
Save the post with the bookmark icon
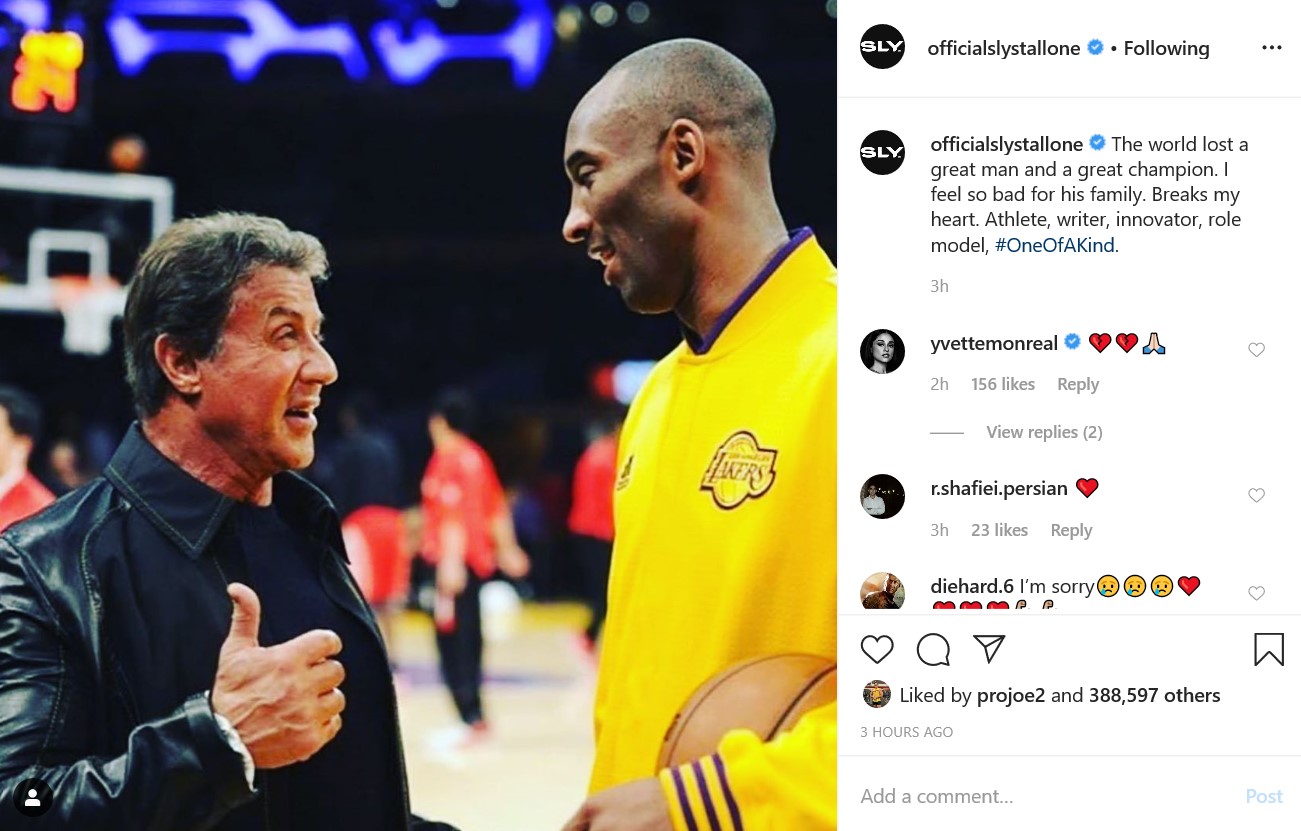1269,650
